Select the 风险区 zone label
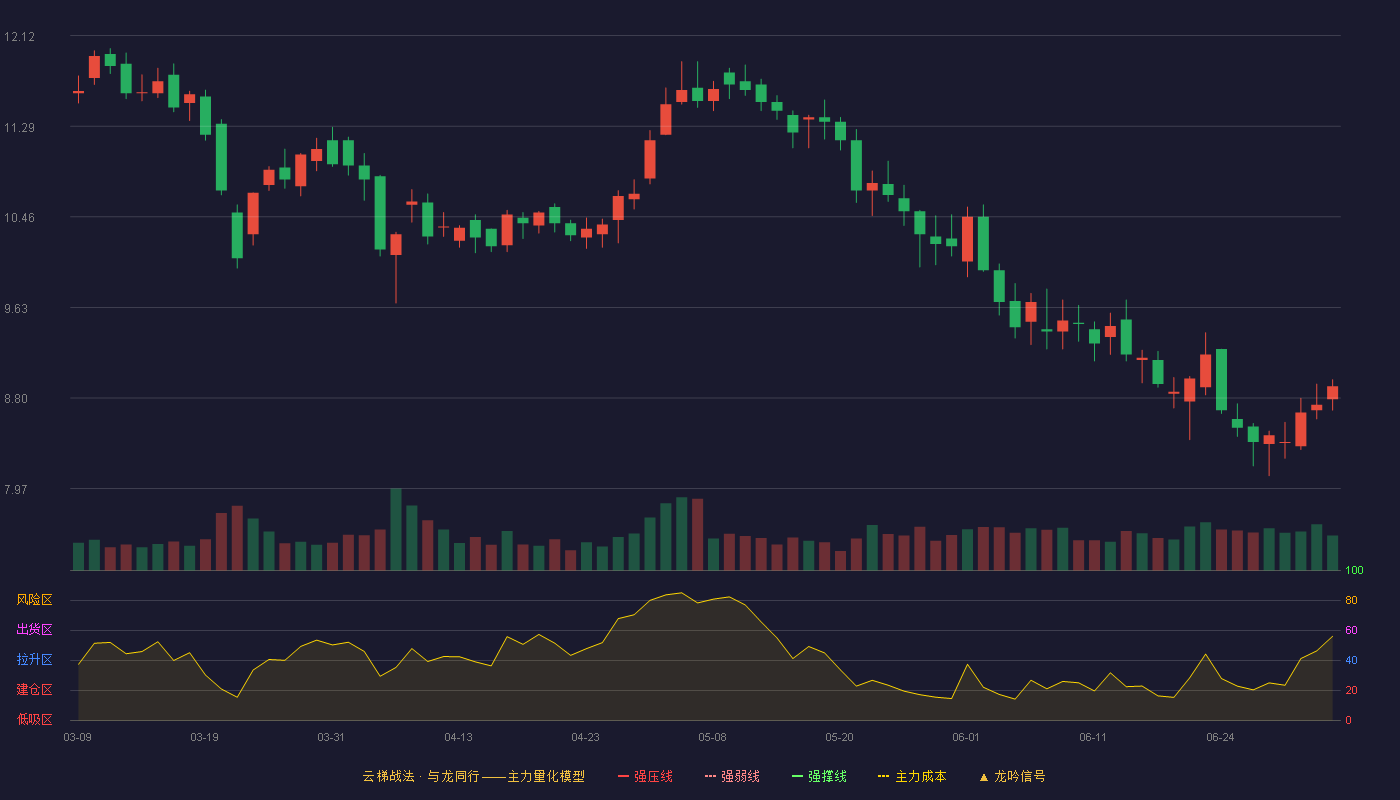The image size is (1400, 800). tap(34, 600)
